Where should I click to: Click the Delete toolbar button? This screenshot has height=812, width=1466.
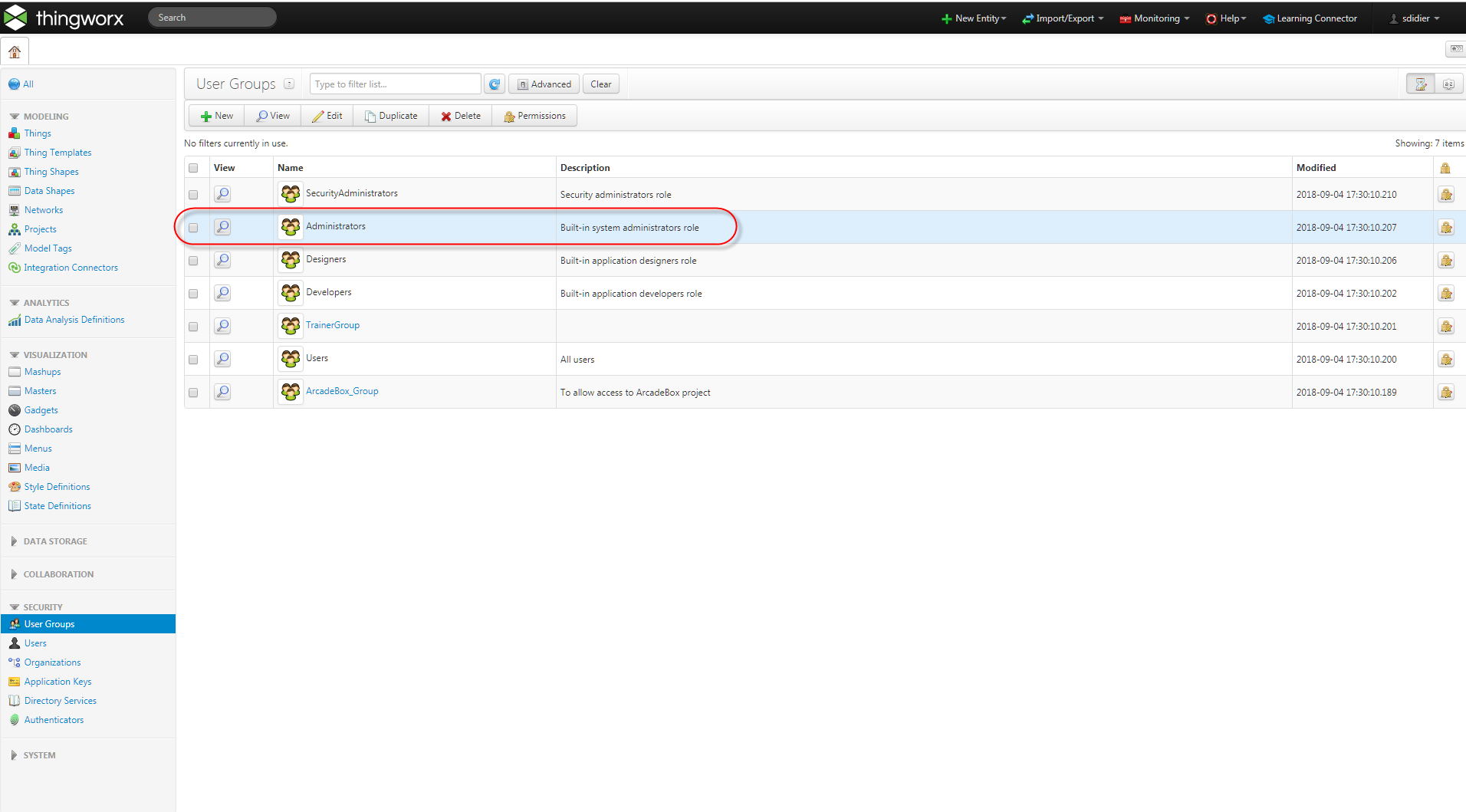(x=461, y=116)
